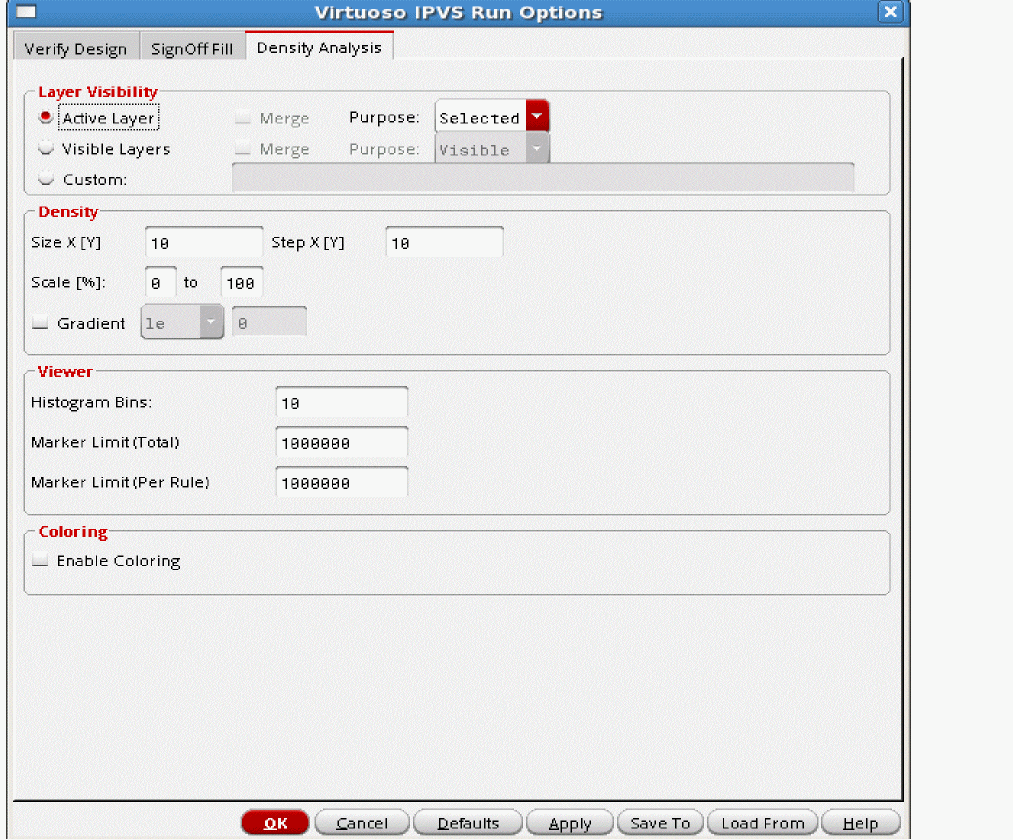Click the Histogram Bins field
The height and width of the screenshot is (840, 1013).
[x=341, y=403]
